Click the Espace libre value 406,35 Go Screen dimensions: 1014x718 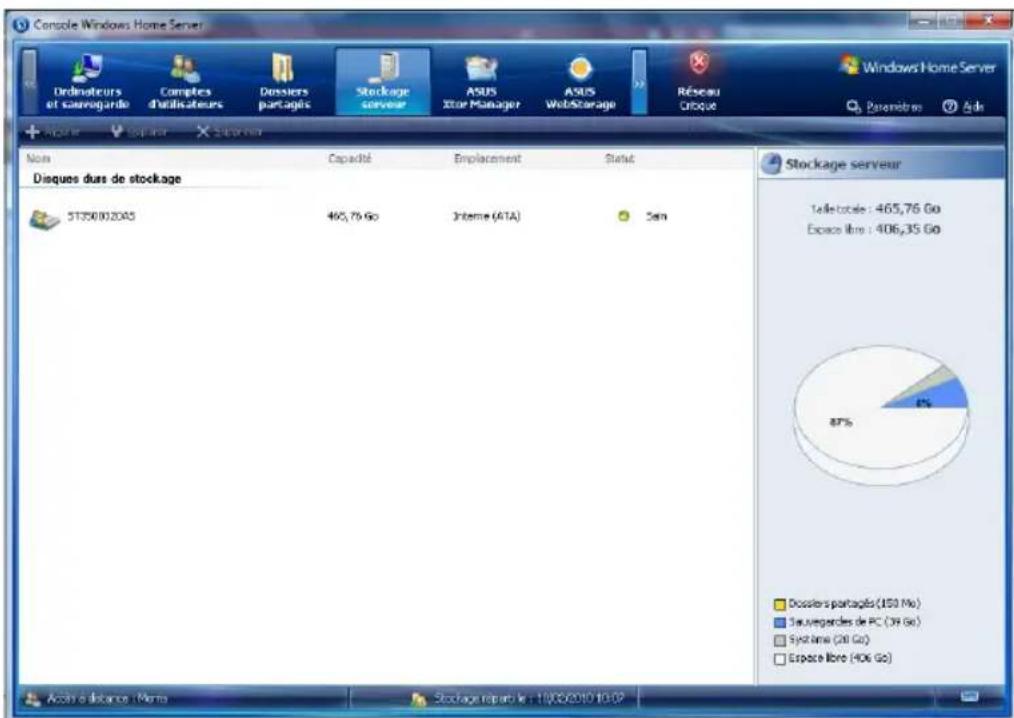point(908,229)
